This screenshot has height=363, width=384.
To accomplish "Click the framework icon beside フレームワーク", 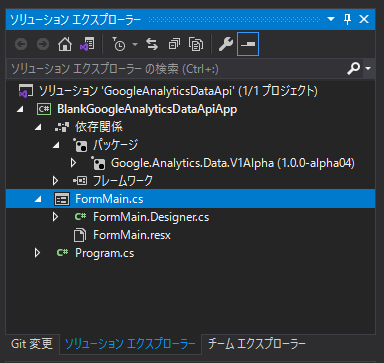I will coord(80,181).
